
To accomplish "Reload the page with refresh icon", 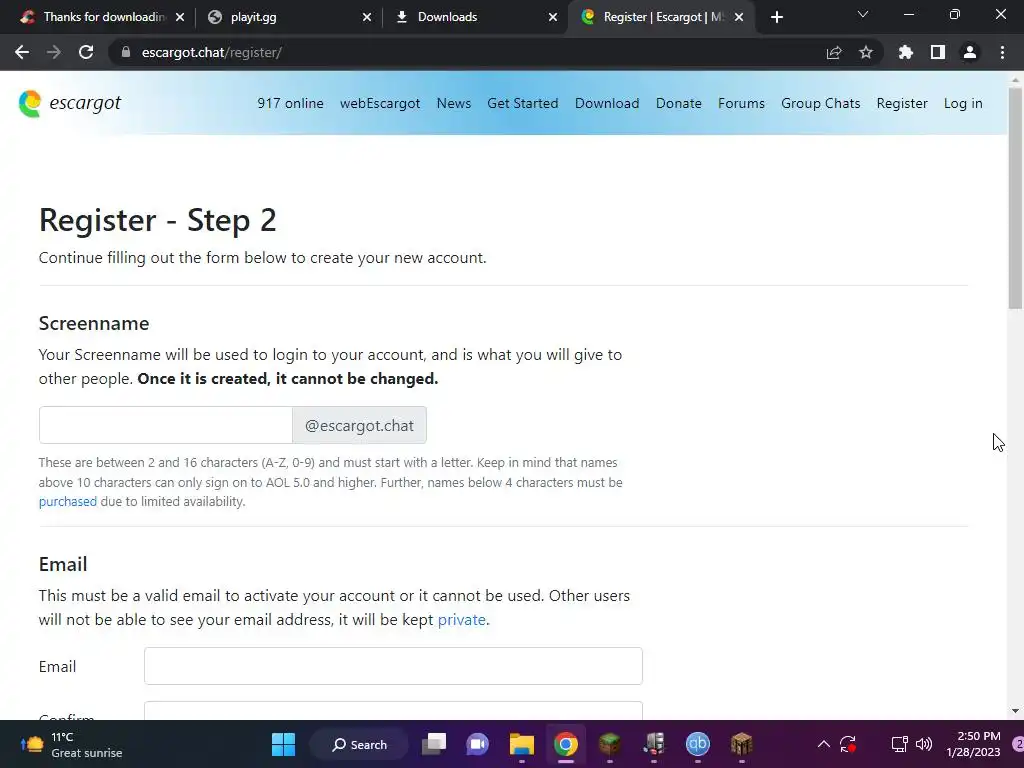I will click(86, 52).
